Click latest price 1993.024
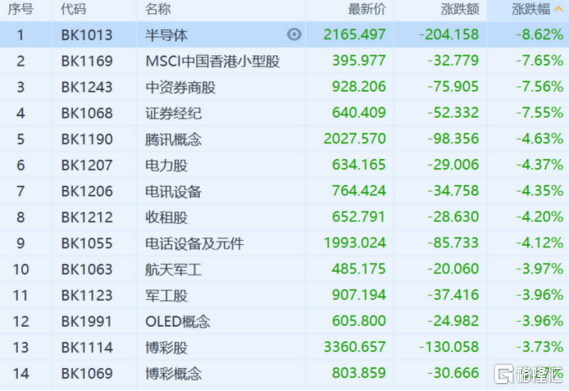The width and height of the screenshot is (569, 391). point(355,243)
